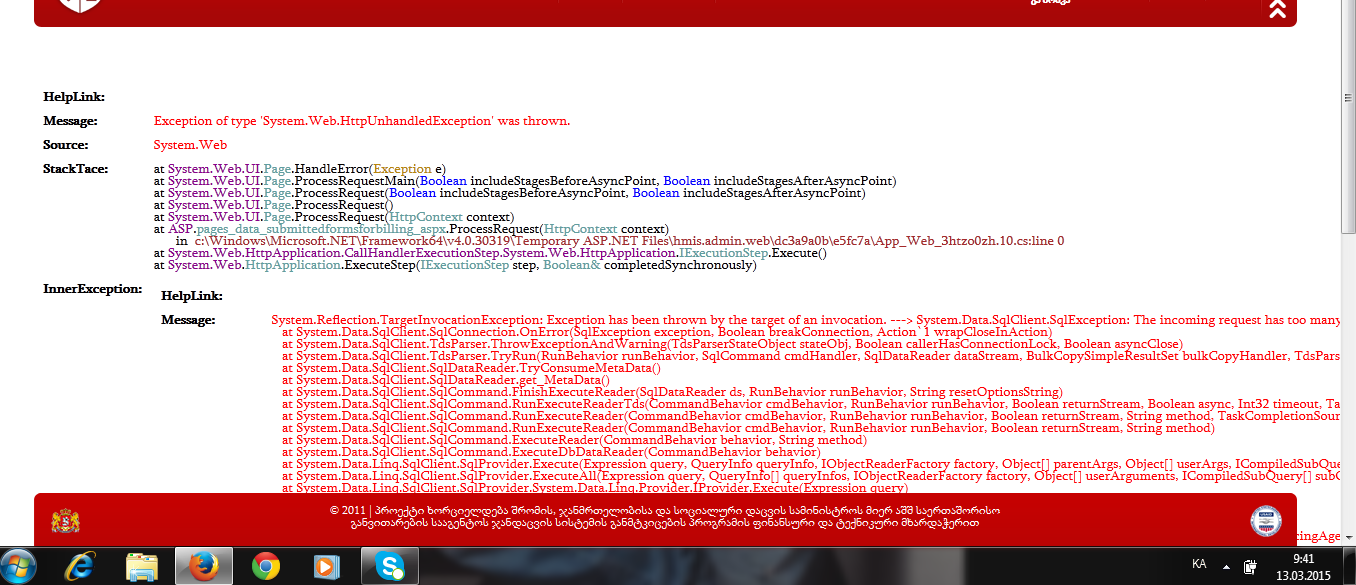
Task: Launch Internet Explorer from the taskbar
Action: [81, 567]
